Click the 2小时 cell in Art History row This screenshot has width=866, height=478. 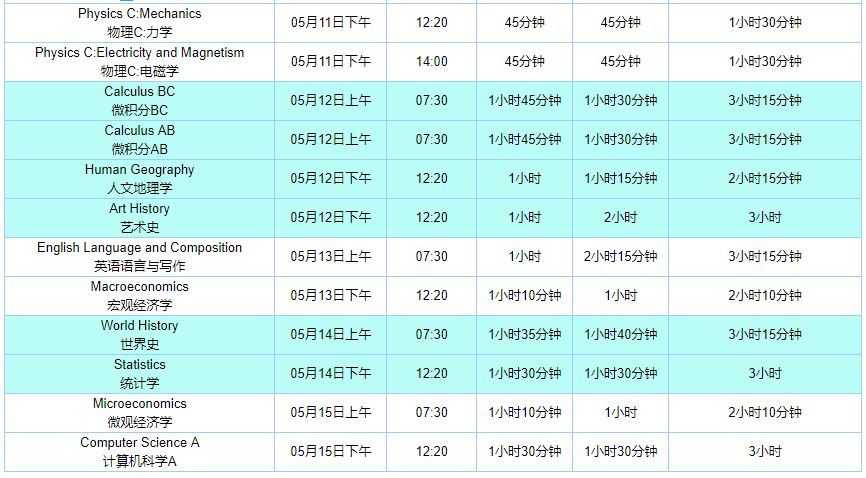click(620, 218)
